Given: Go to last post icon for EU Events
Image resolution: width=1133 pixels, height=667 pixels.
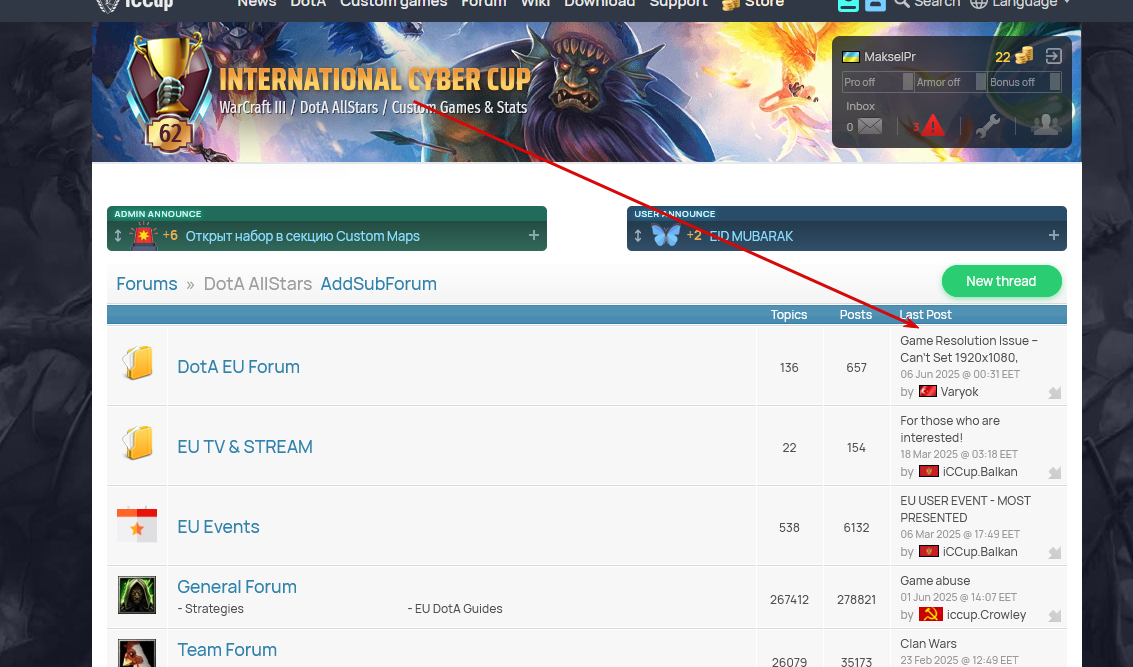Looking at the screenshot, I should tap(1055, 553).
